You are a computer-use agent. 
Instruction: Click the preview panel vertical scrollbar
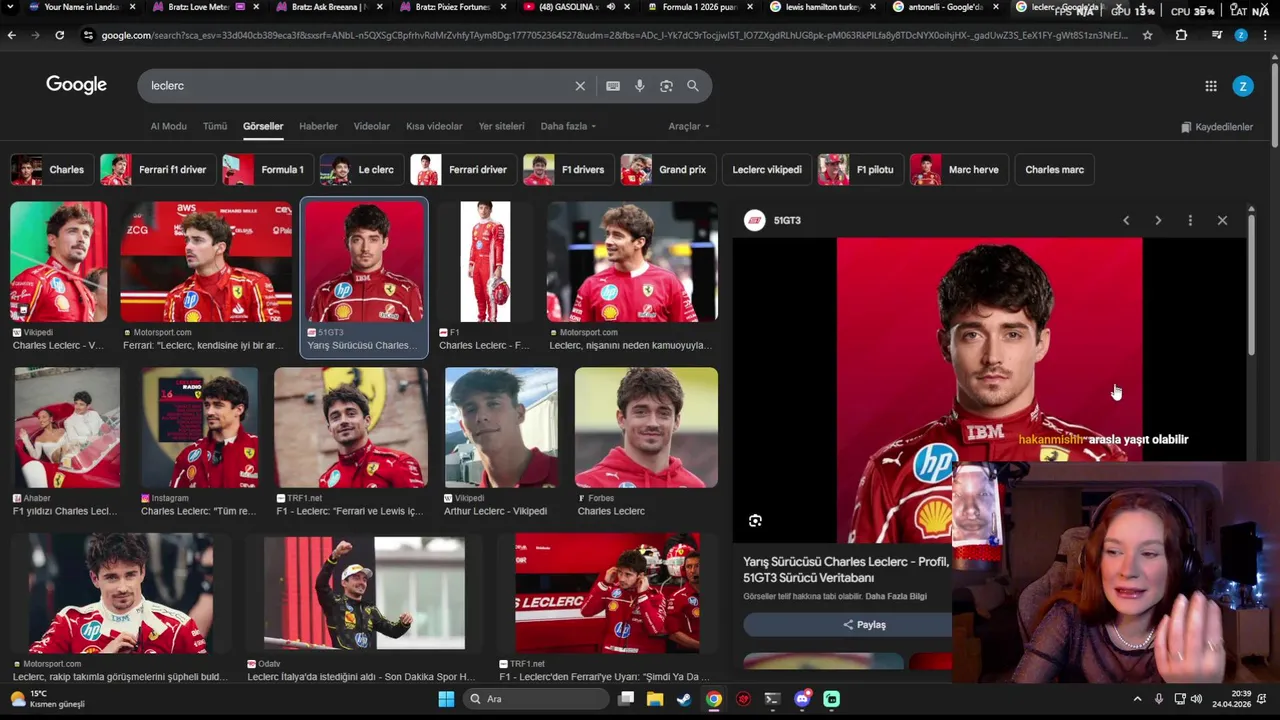pos(1251,285)
